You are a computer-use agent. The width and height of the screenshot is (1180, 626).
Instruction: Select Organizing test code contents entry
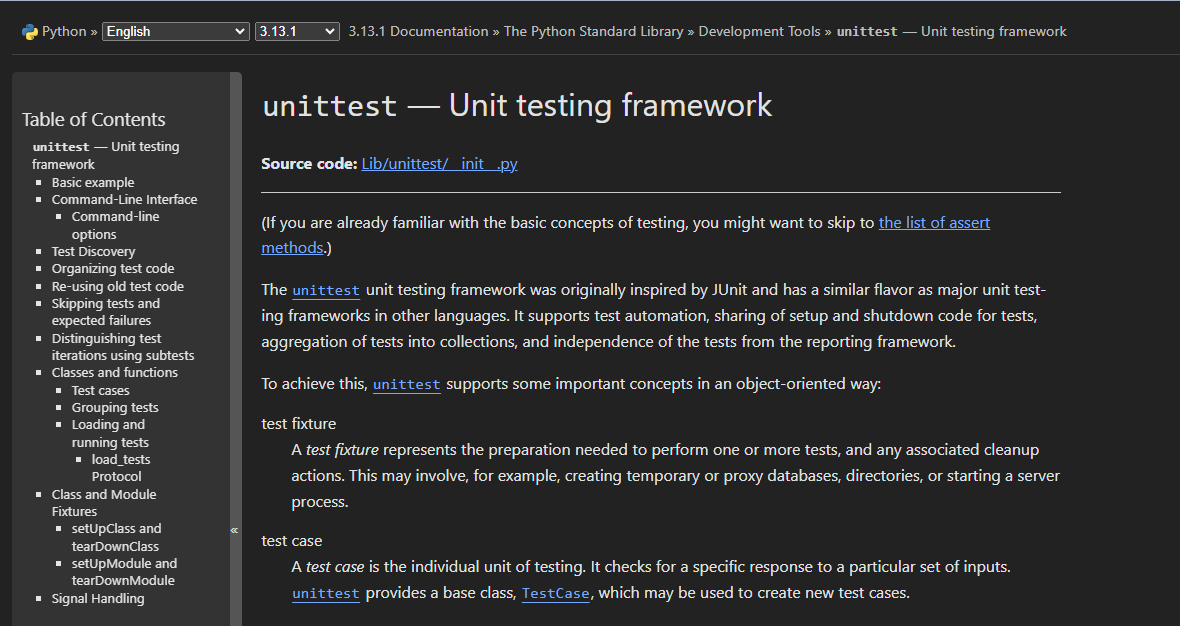[x=112, y=268]
